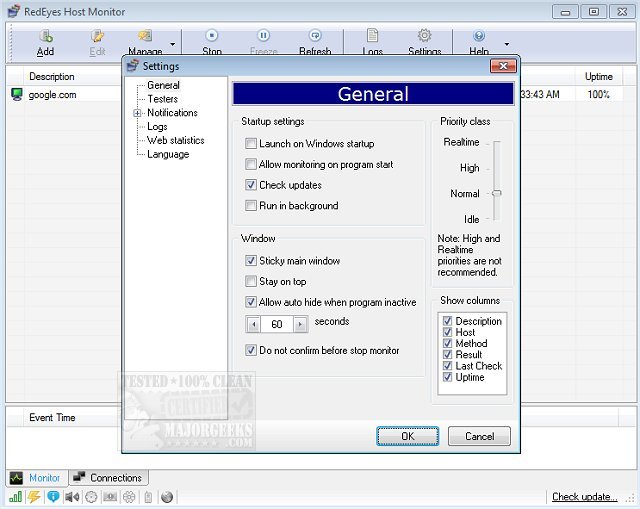Close the Settings dialog with red X
Image resolution: width=640 pixels, height=509 pixels.
pyautogui.click(x=503, y=66)
